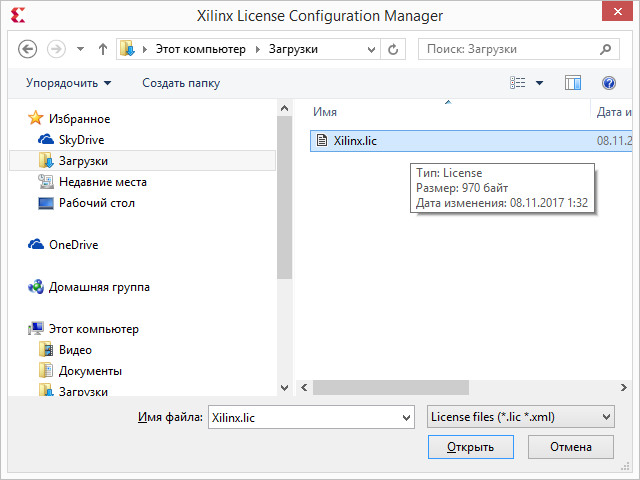
Task: Click the navigation pane vertical scrollbar thumb
Action: point(284,198)
